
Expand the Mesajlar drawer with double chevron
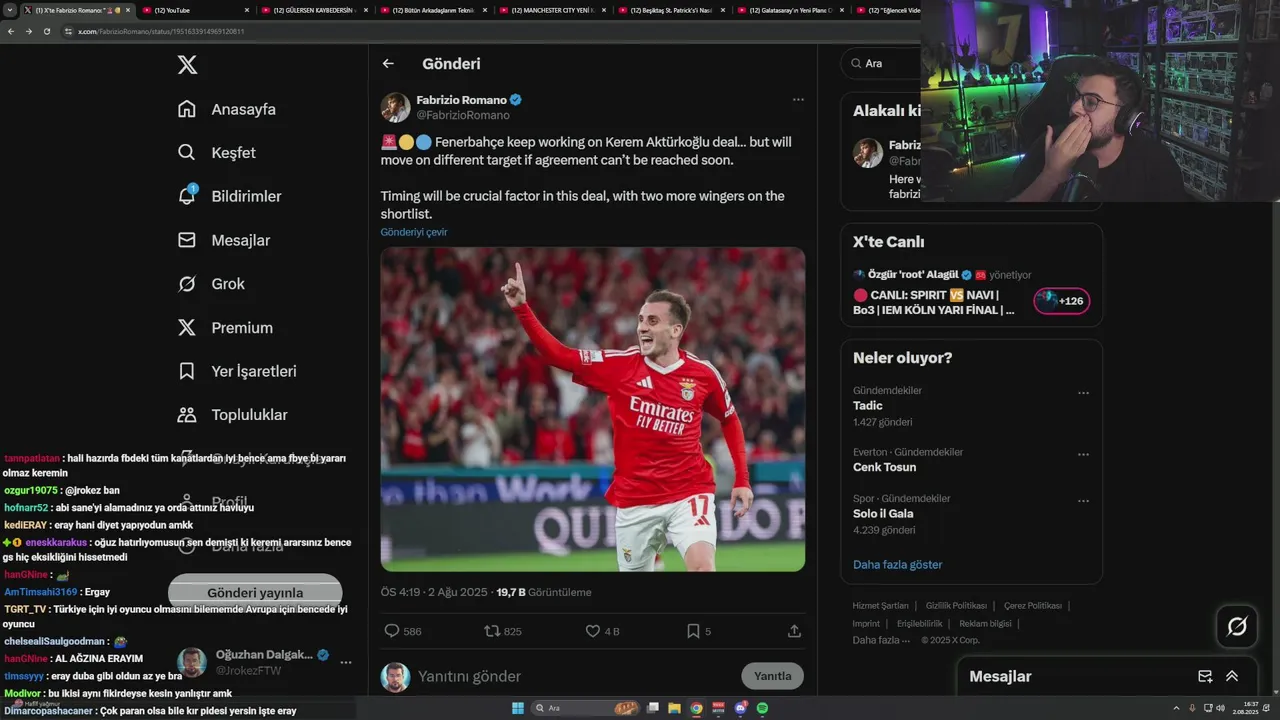pyautogui.click(x=1232, y=676)
